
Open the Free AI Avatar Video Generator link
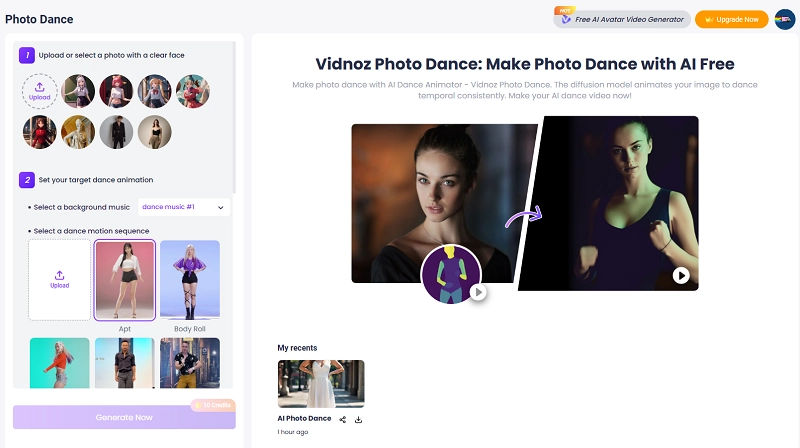coord(622,19)
